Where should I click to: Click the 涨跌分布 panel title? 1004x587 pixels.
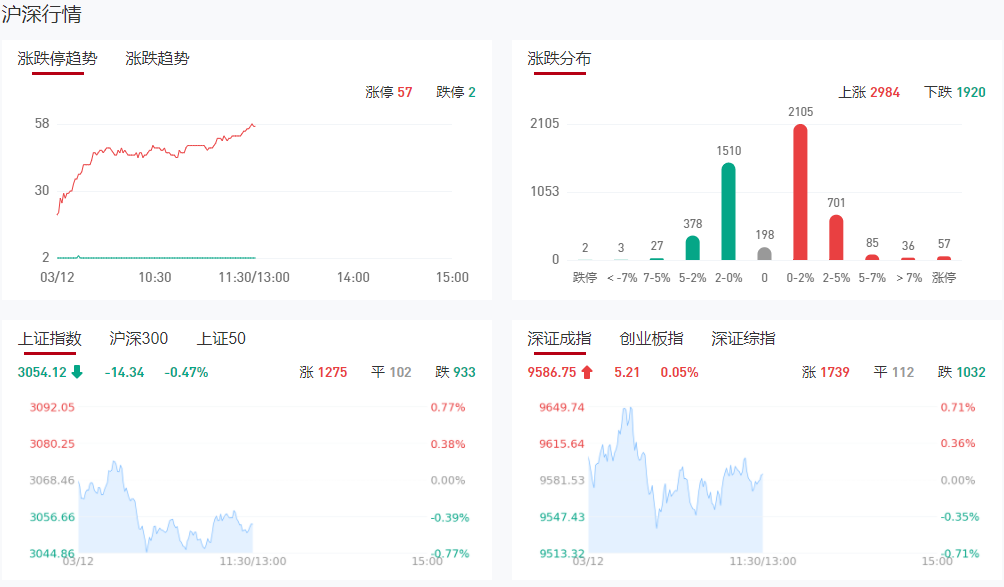click(x=559, y=59)
